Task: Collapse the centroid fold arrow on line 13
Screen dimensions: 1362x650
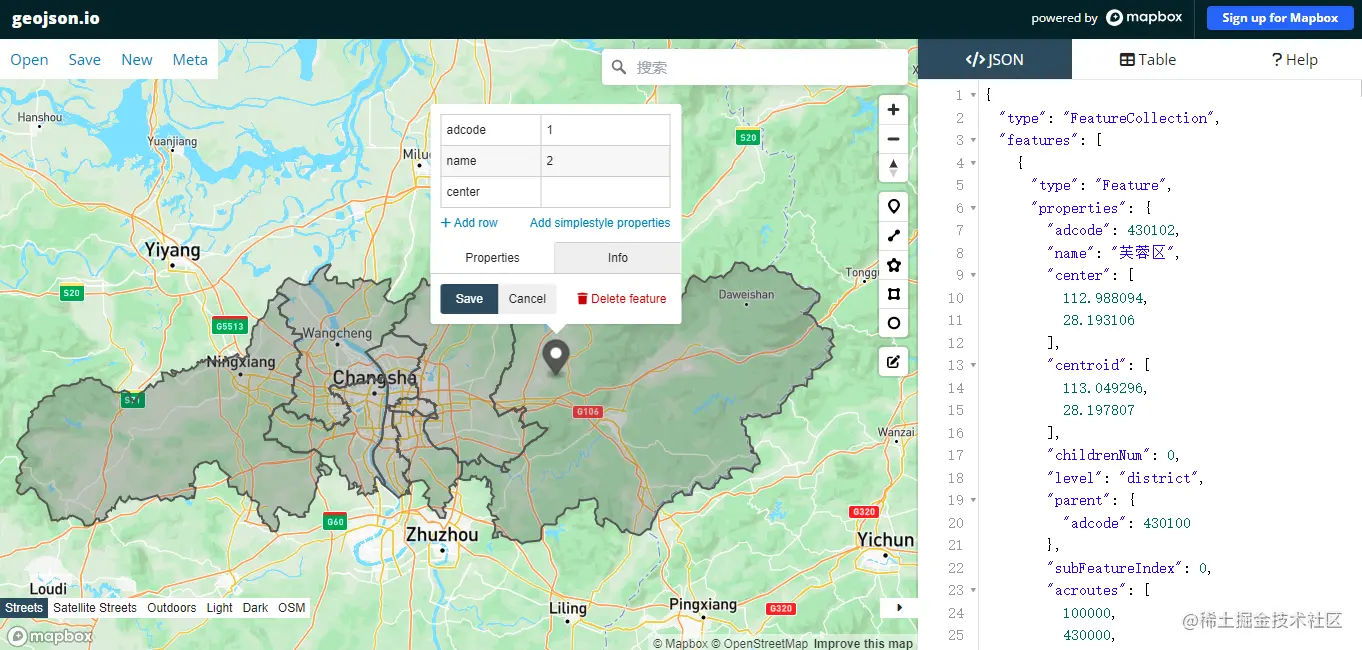Action: (973, 366)
